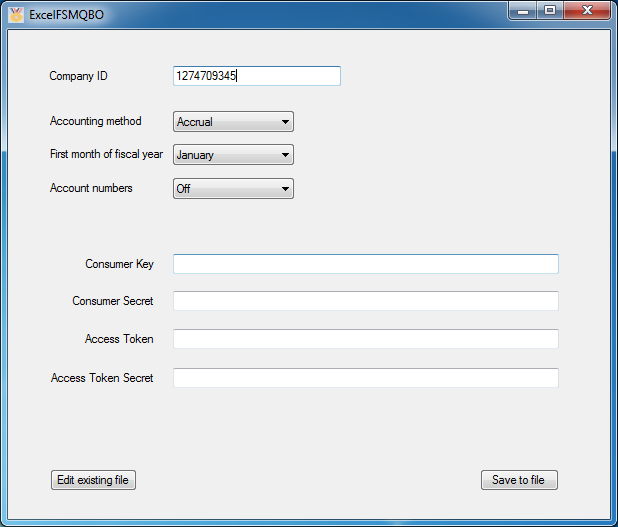
Task: Click the Edit existing file button
Action: (x=93, y=480)
